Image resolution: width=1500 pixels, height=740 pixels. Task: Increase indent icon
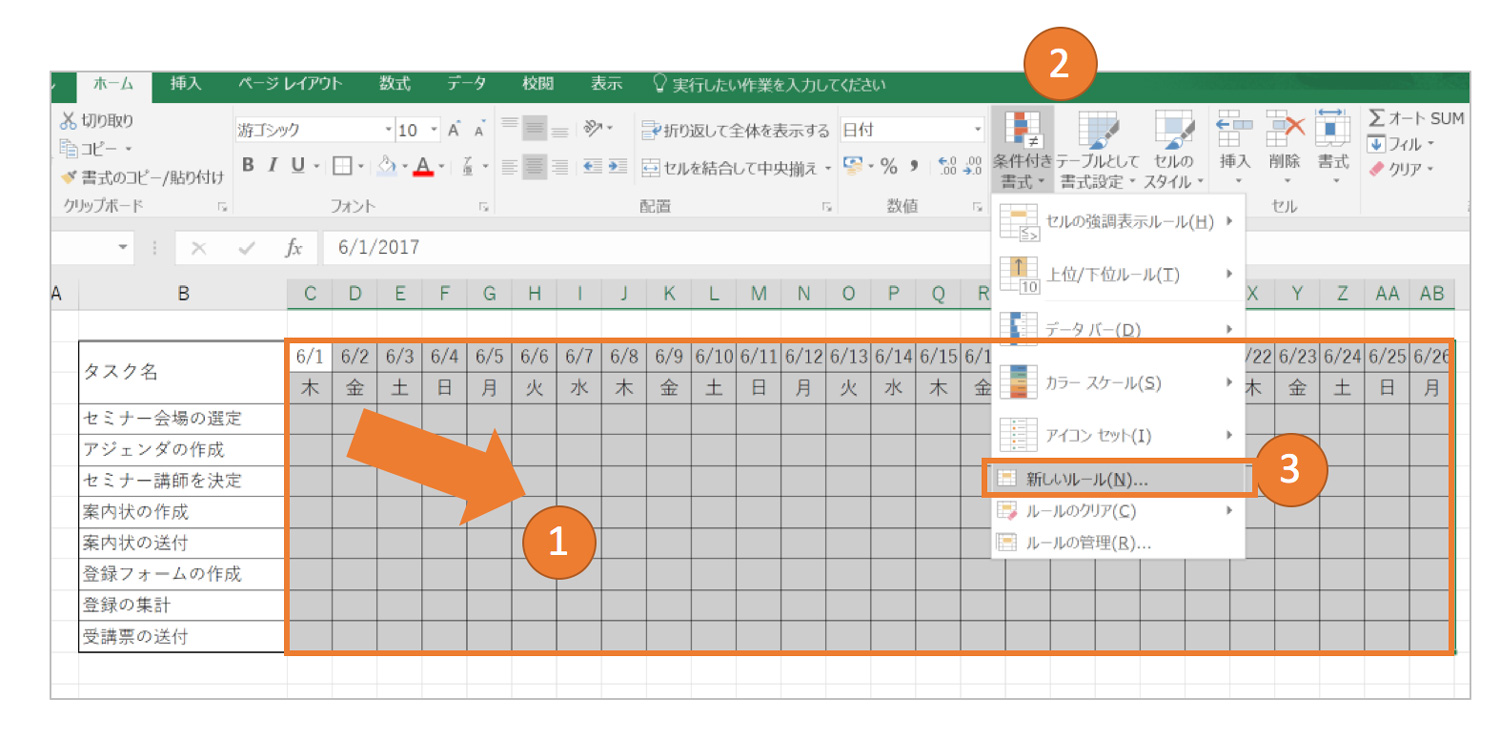point(618,167)
